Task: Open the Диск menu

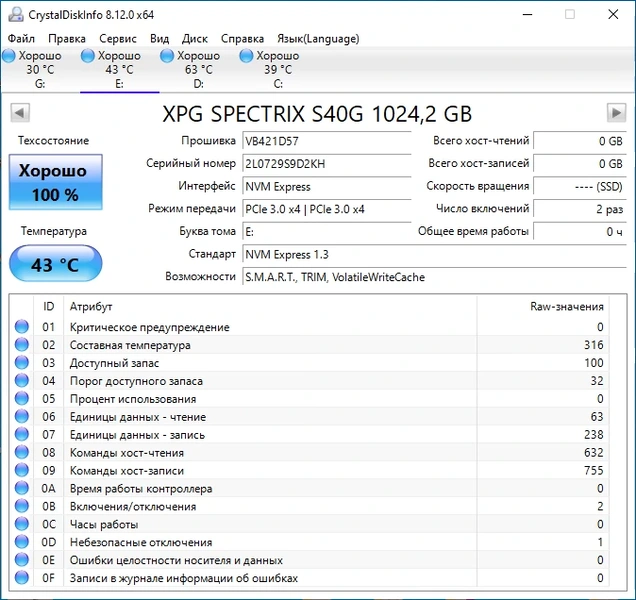Action: pyautogui.click(x=195, y=38)
